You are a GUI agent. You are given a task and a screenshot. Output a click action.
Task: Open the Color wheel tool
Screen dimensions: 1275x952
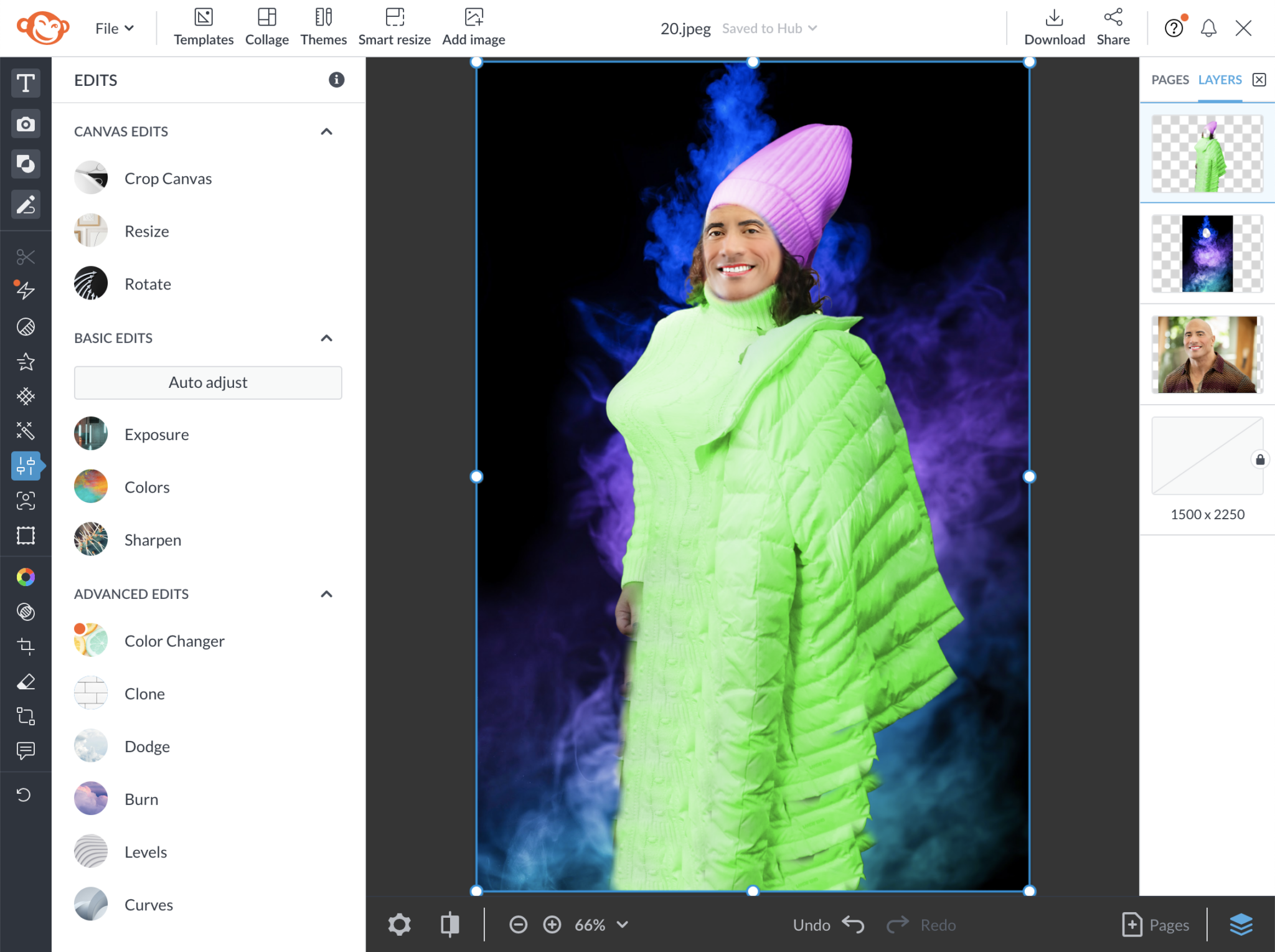click(26, 577)
